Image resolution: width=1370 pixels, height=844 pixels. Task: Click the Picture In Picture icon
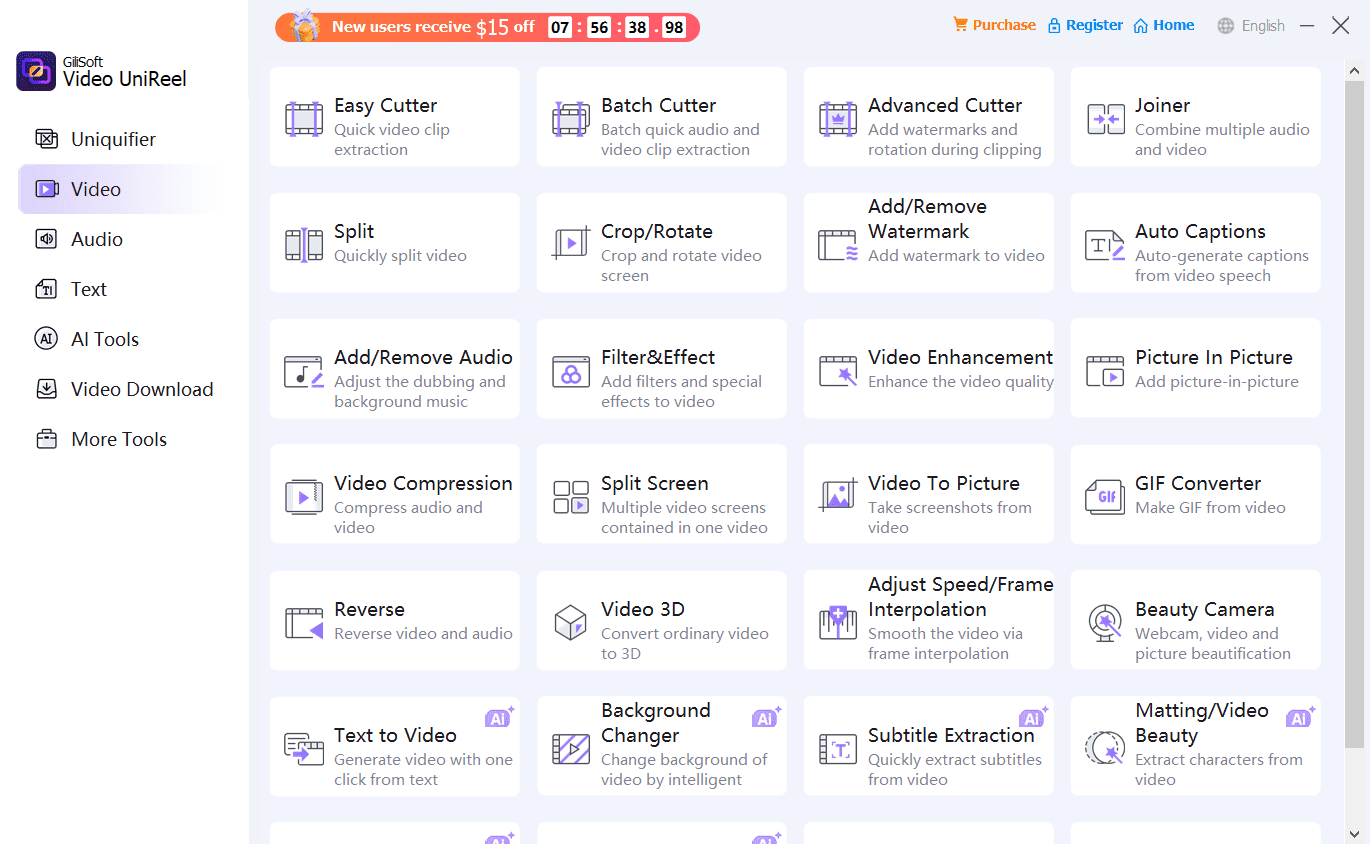point(1105,371)
